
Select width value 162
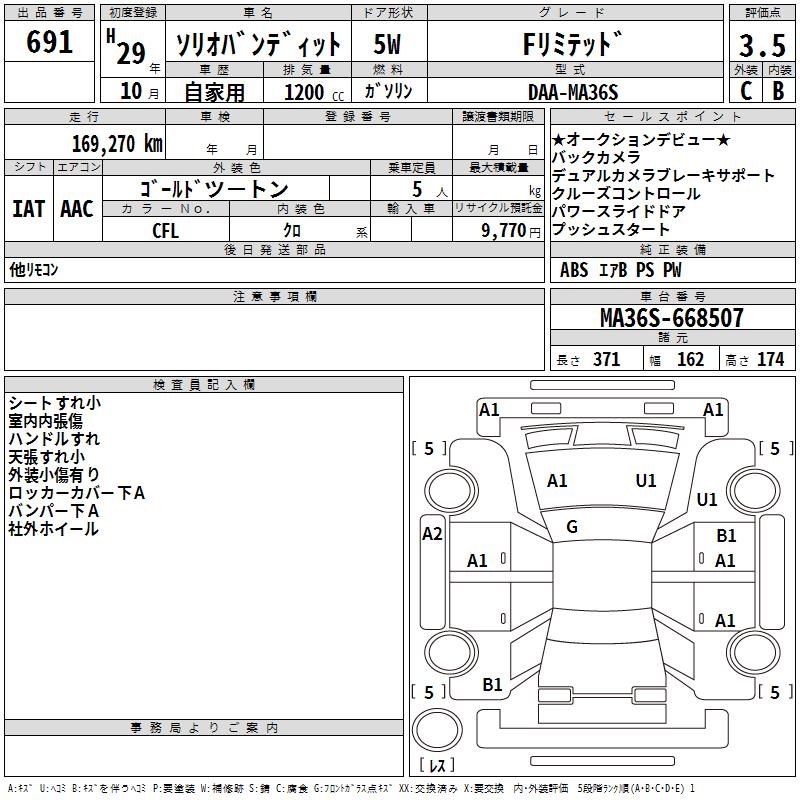tap(690, 359)
